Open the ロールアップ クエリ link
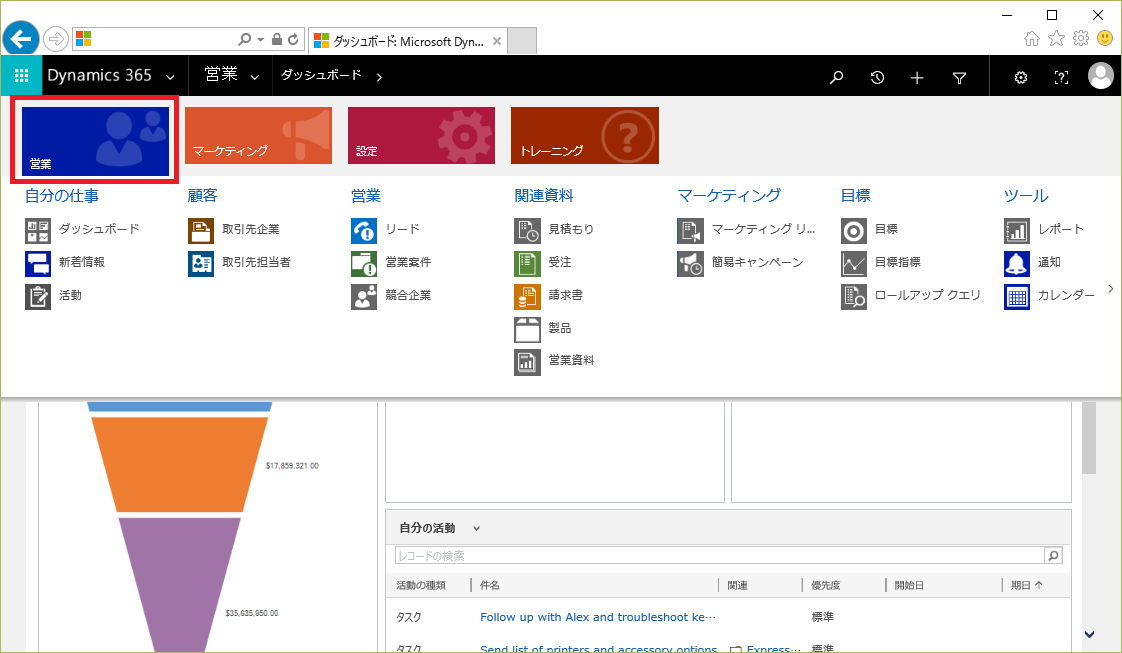This screenshot has width=1122, height=653. pyautogui.click(x=927, y=295)
